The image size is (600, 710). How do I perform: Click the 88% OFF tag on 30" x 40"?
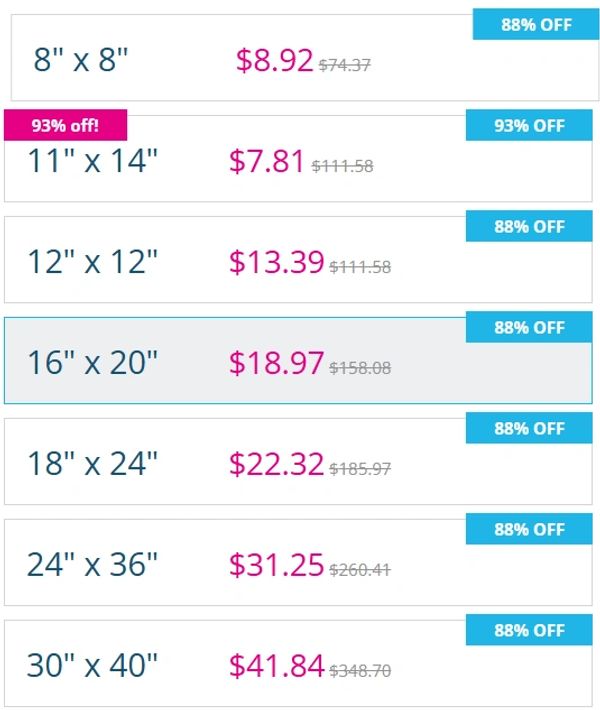(x=529, y=630)
